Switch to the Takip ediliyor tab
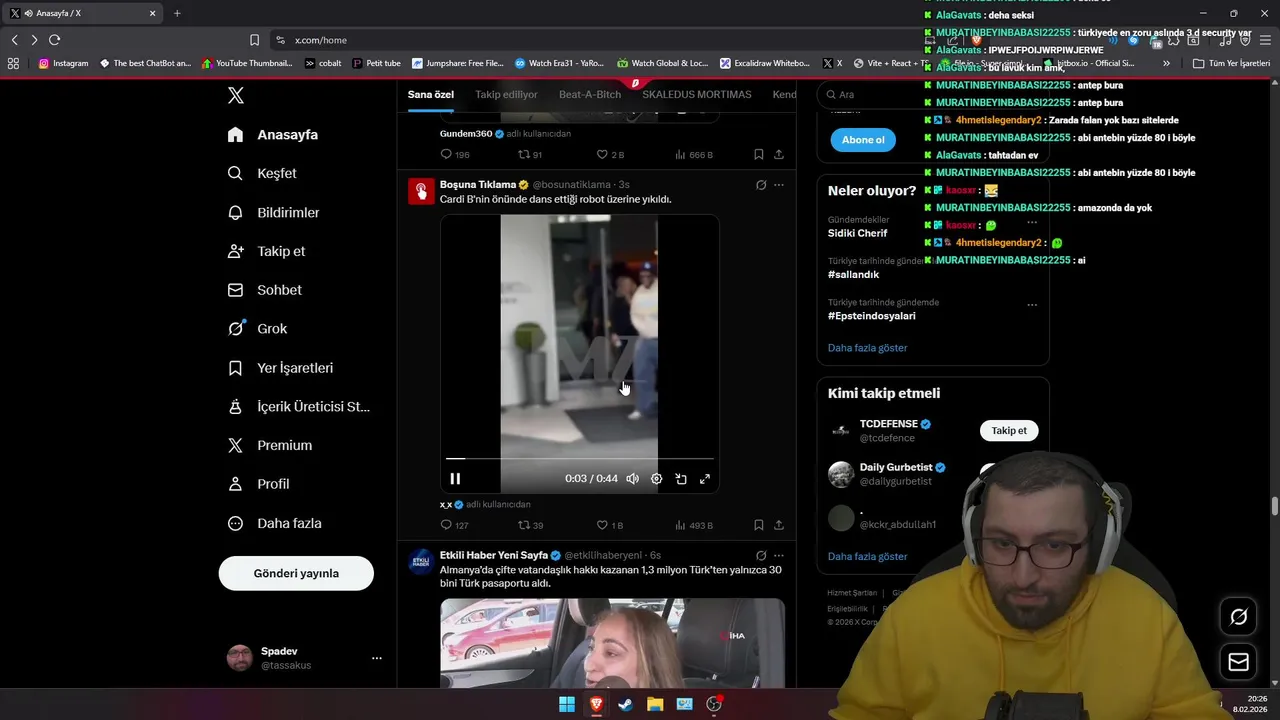1280x720 pixels. pyautogui.click(x=506, y=94)
